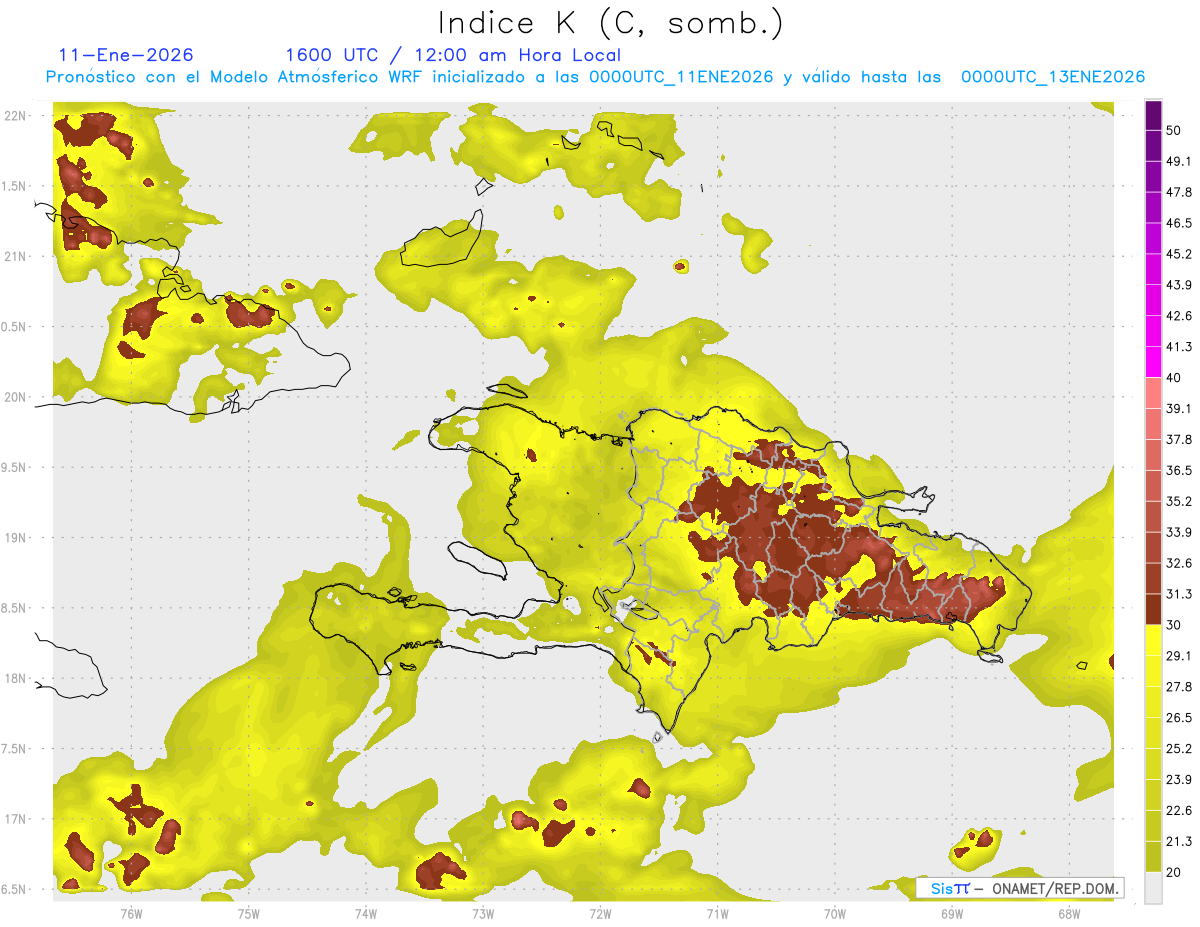
Task: Click the legend value 30
Action: (x=1174, y=625)
